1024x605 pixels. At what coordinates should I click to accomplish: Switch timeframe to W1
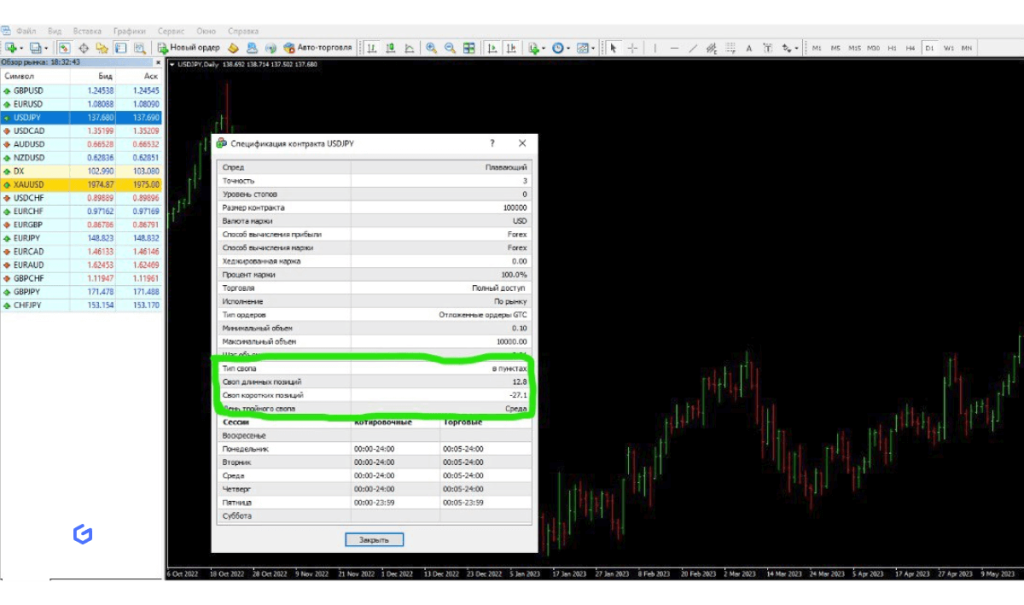pyautogui.click(x=948, y=48)
